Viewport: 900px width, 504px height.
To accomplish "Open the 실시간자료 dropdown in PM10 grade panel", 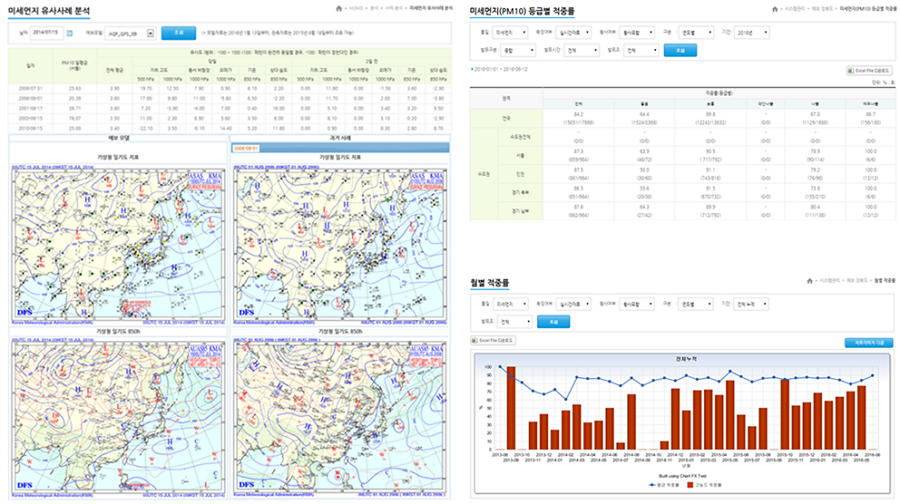I will click(x=573, y=33).
